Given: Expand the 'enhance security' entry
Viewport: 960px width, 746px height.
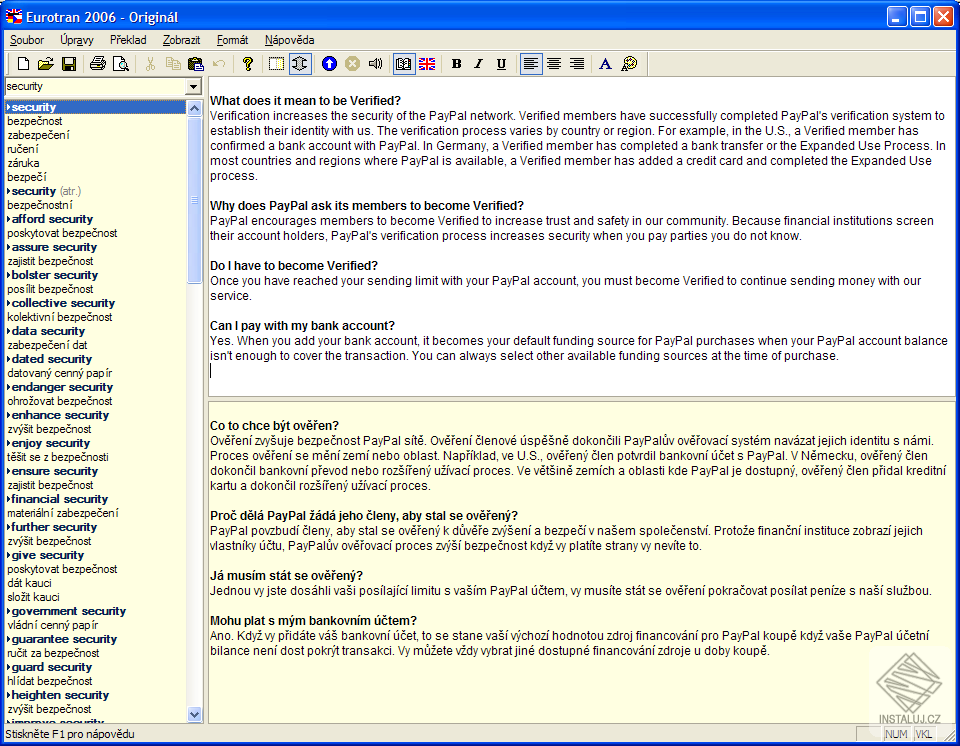Looking at the screenshot, I should point(9,415).
